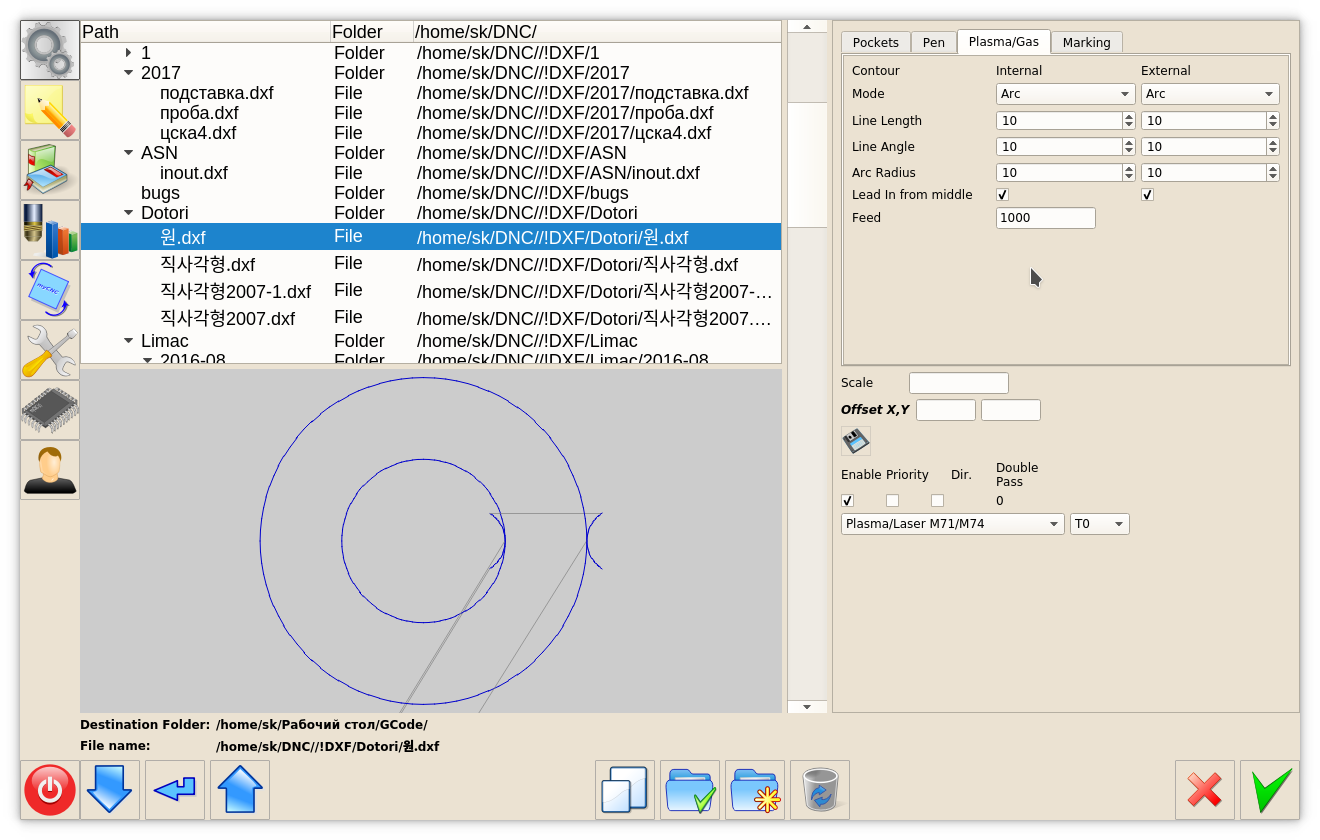
Task: Collapse the ASN folder
Action: click(129, 153)
